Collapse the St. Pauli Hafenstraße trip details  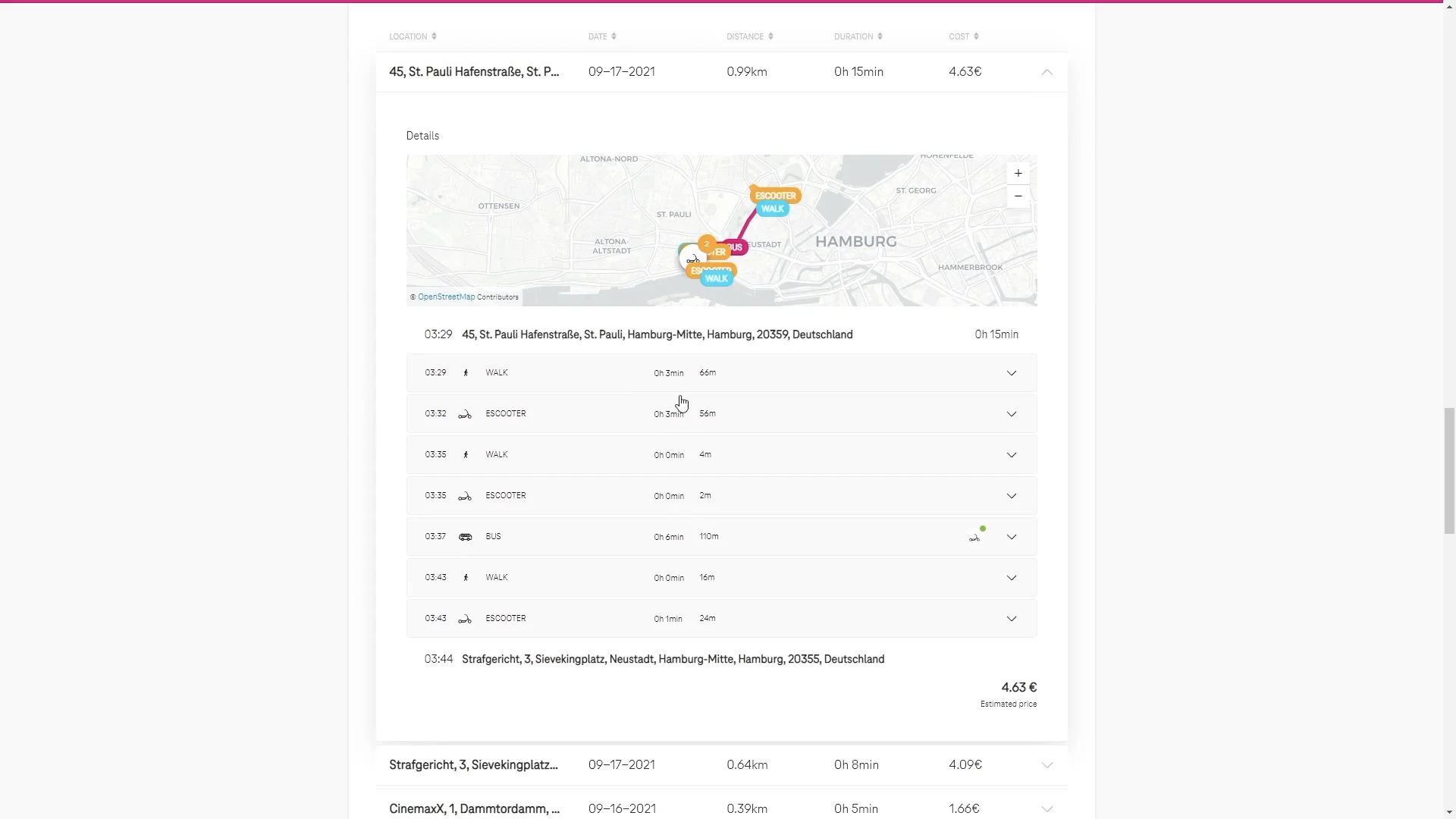point(1046,72)
